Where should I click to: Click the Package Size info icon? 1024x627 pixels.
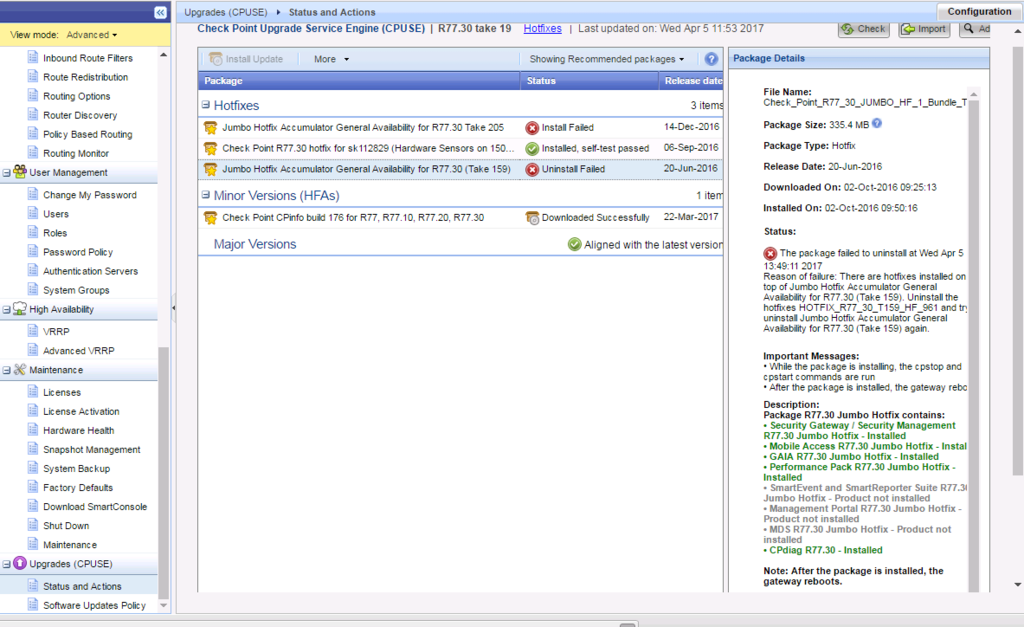pos(877,123)
